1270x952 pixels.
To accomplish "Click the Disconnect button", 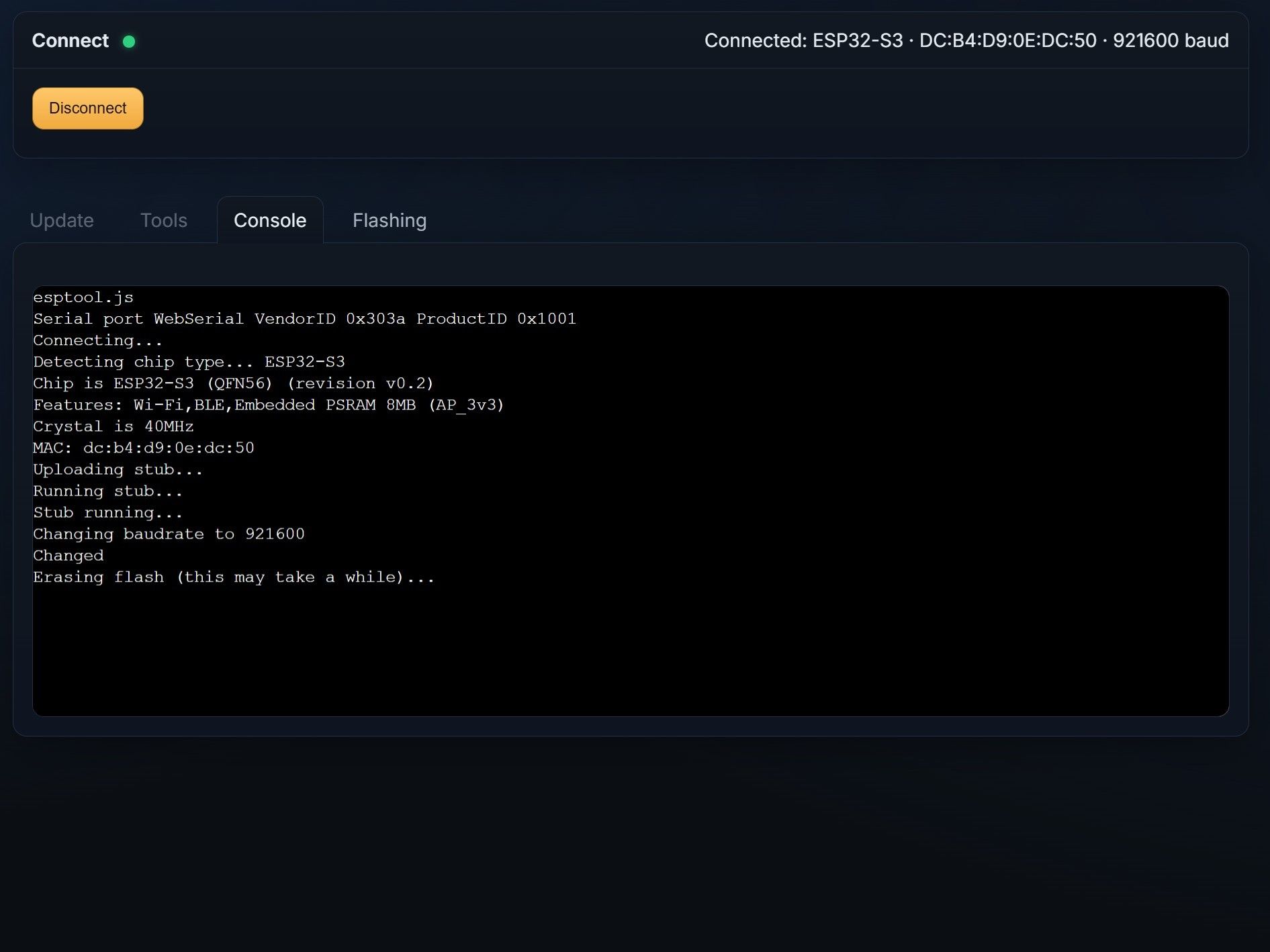I will (x=87, y=107).
